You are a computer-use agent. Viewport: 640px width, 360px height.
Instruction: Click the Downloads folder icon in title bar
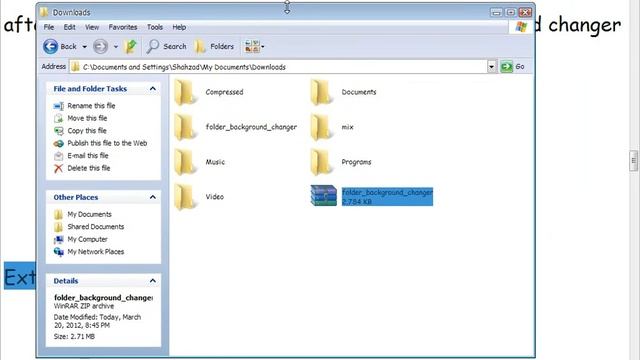(x=44, y=12)
